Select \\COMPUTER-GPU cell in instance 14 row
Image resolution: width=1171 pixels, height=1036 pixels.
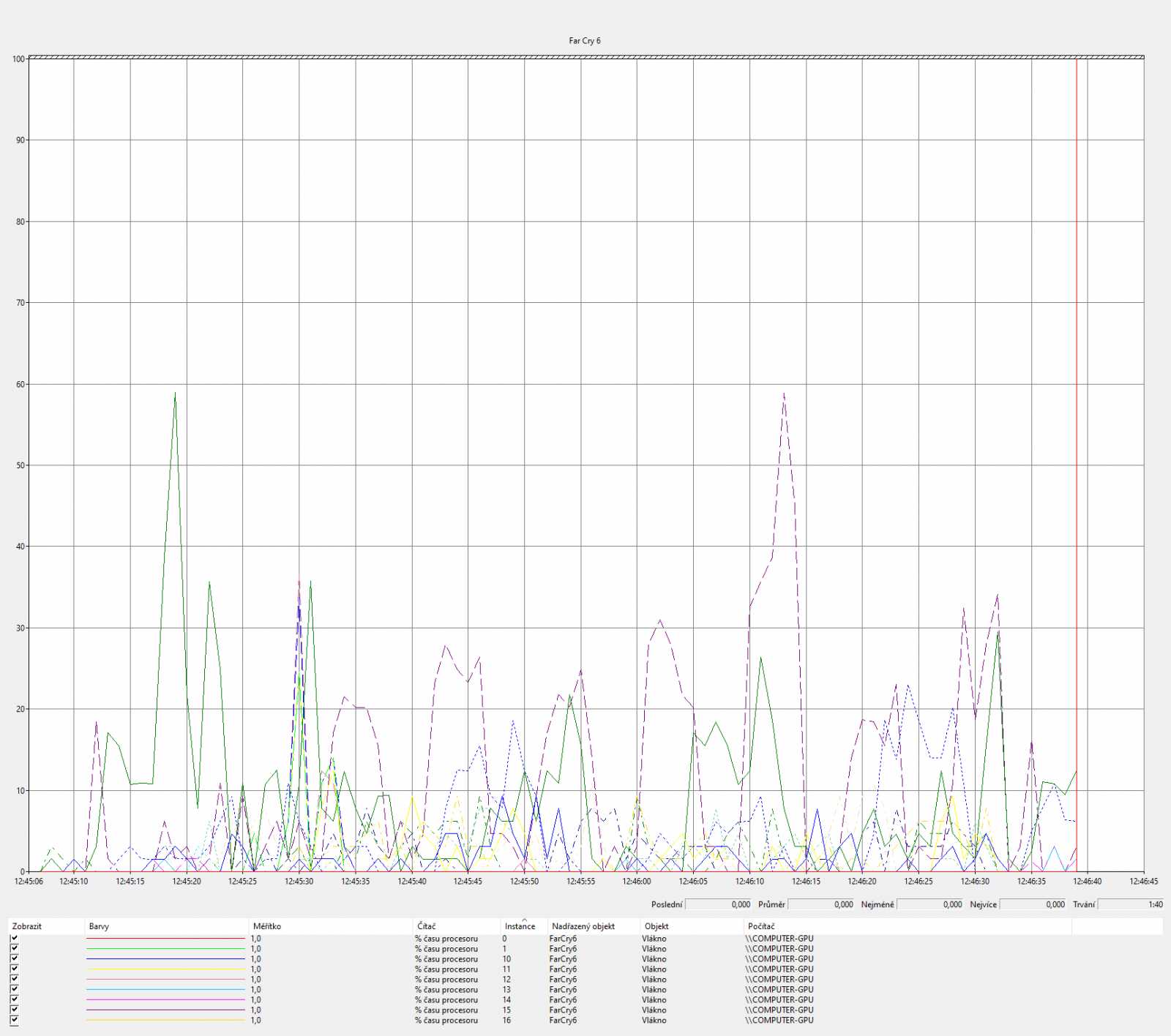pos(779,999)
